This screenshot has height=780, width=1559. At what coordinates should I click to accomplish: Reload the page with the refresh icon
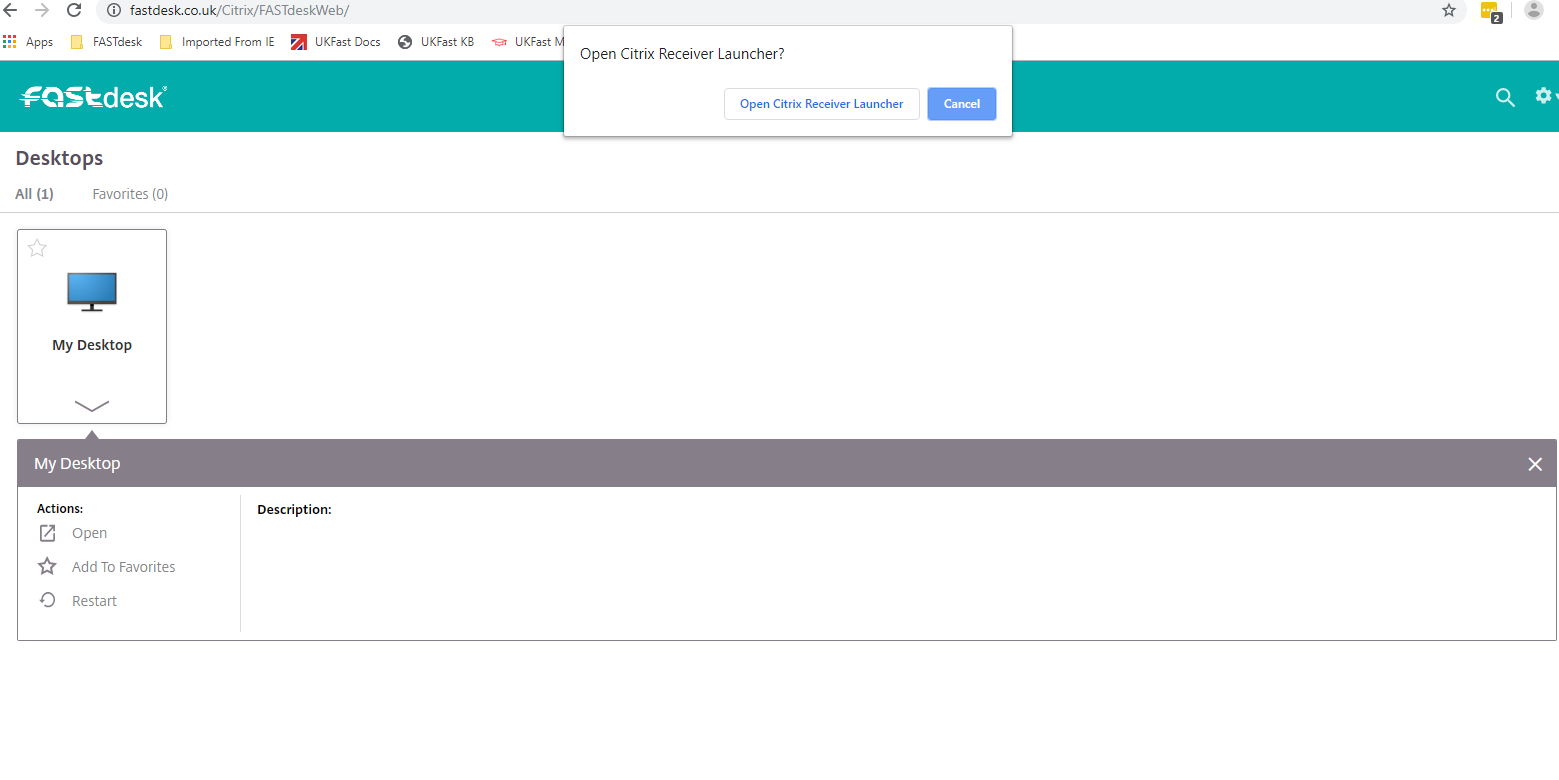[74, 10]
